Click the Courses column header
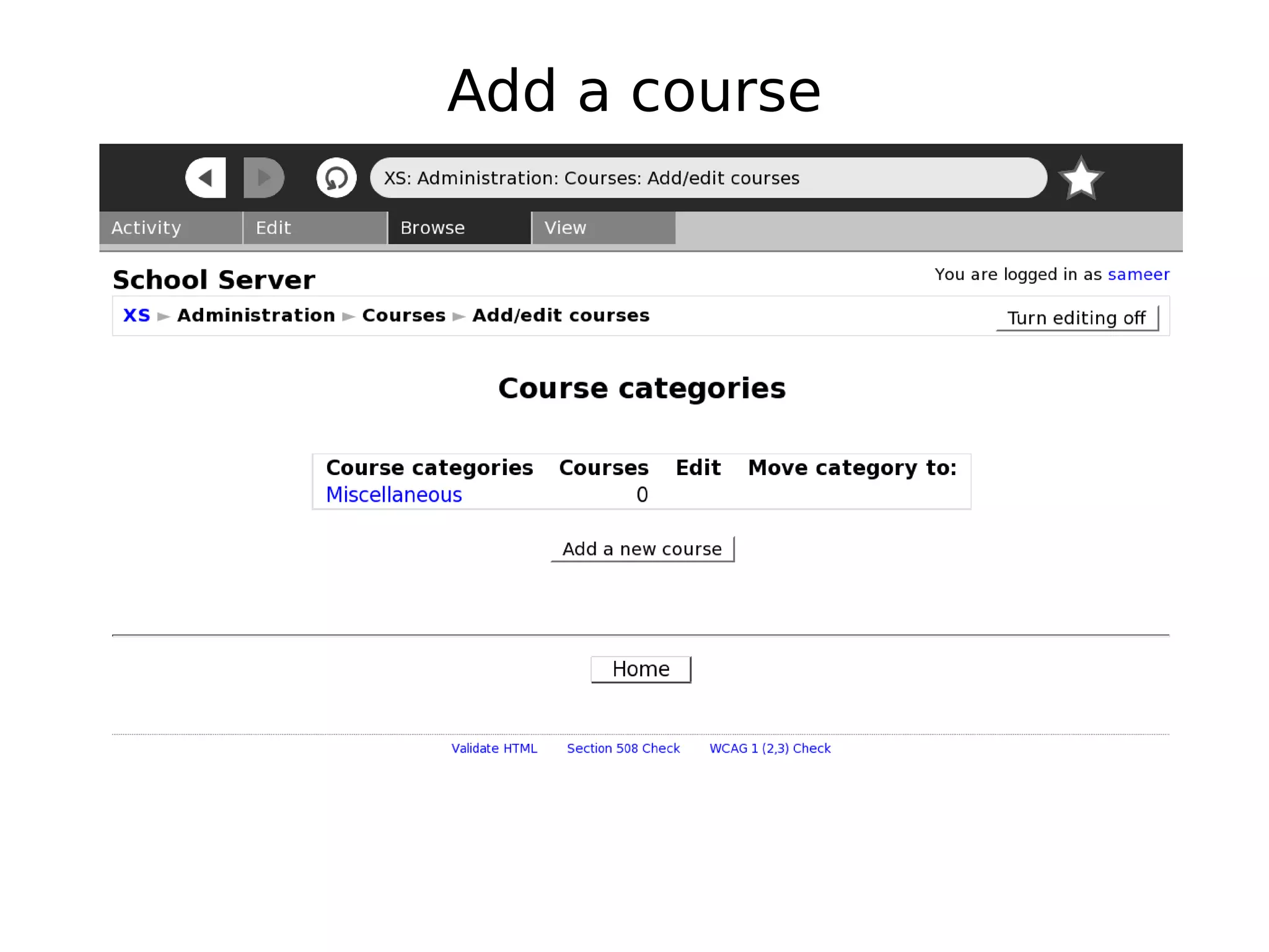The width and height of the screenshot is (1269, 952). pos(604,468)
